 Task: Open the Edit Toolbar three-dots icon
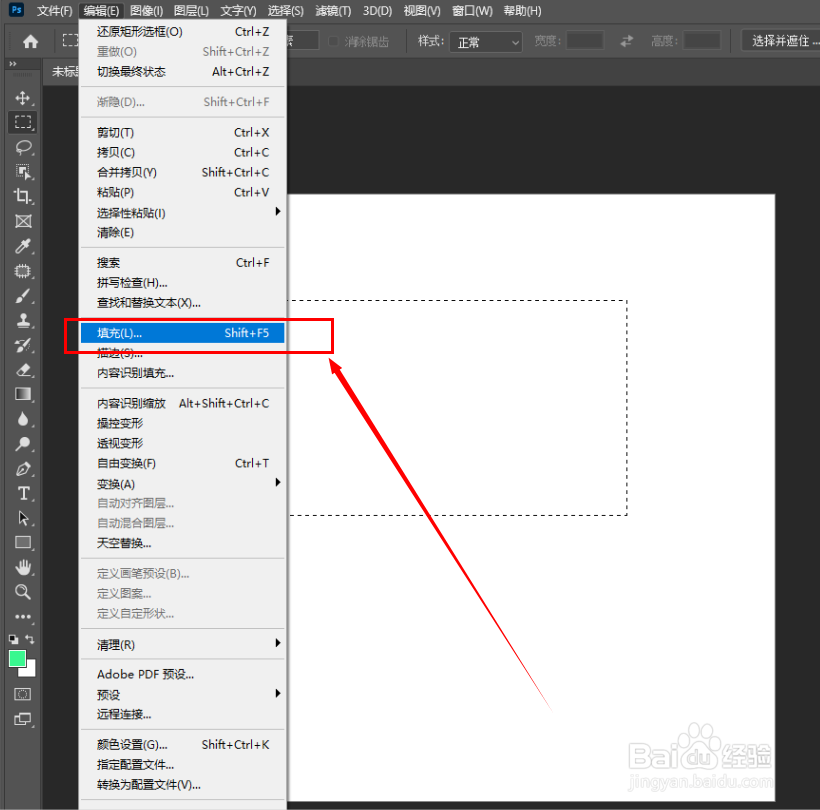pyautogui.click(x=22, y=617)
